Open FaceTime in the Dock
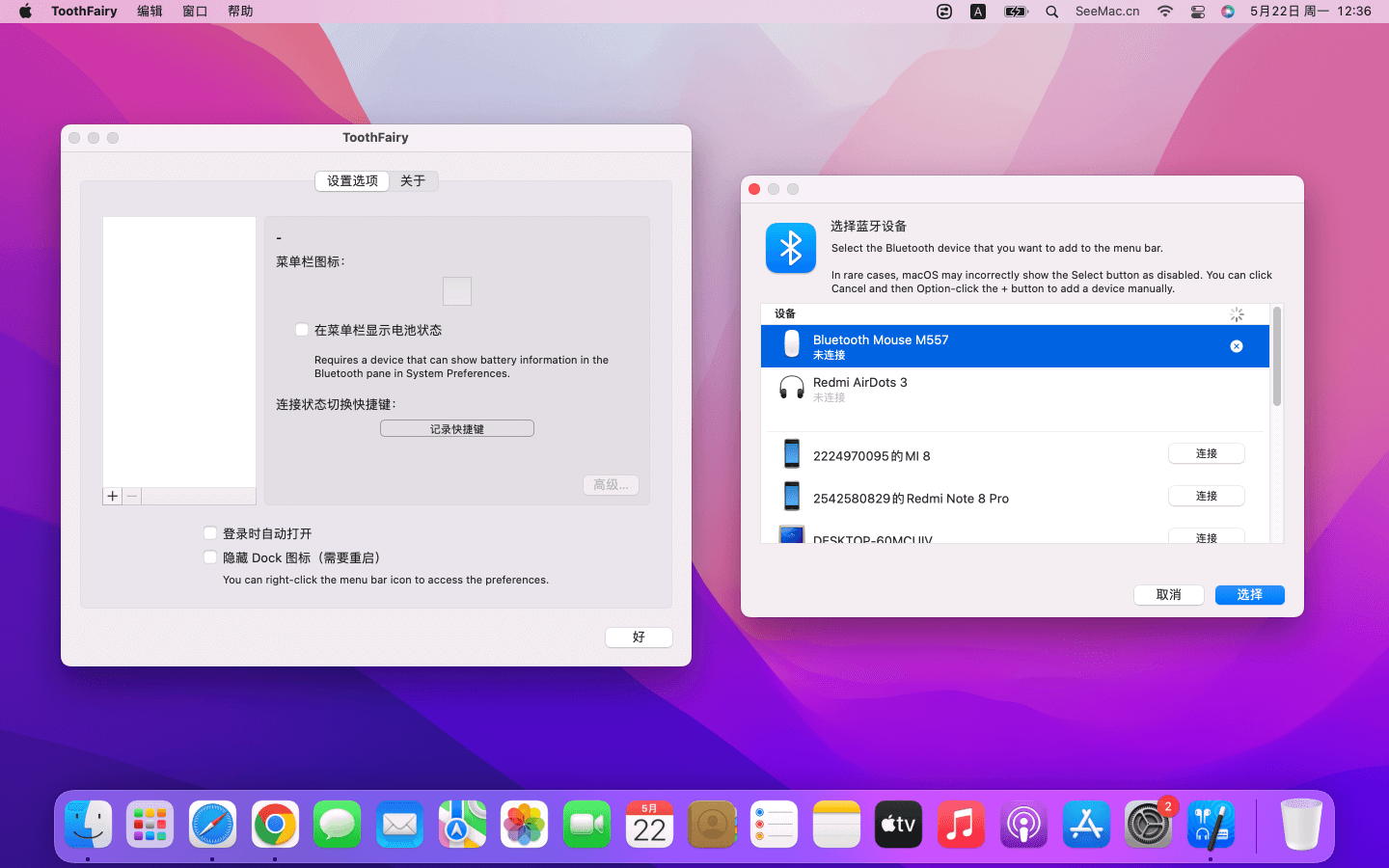 click(586, 824)
